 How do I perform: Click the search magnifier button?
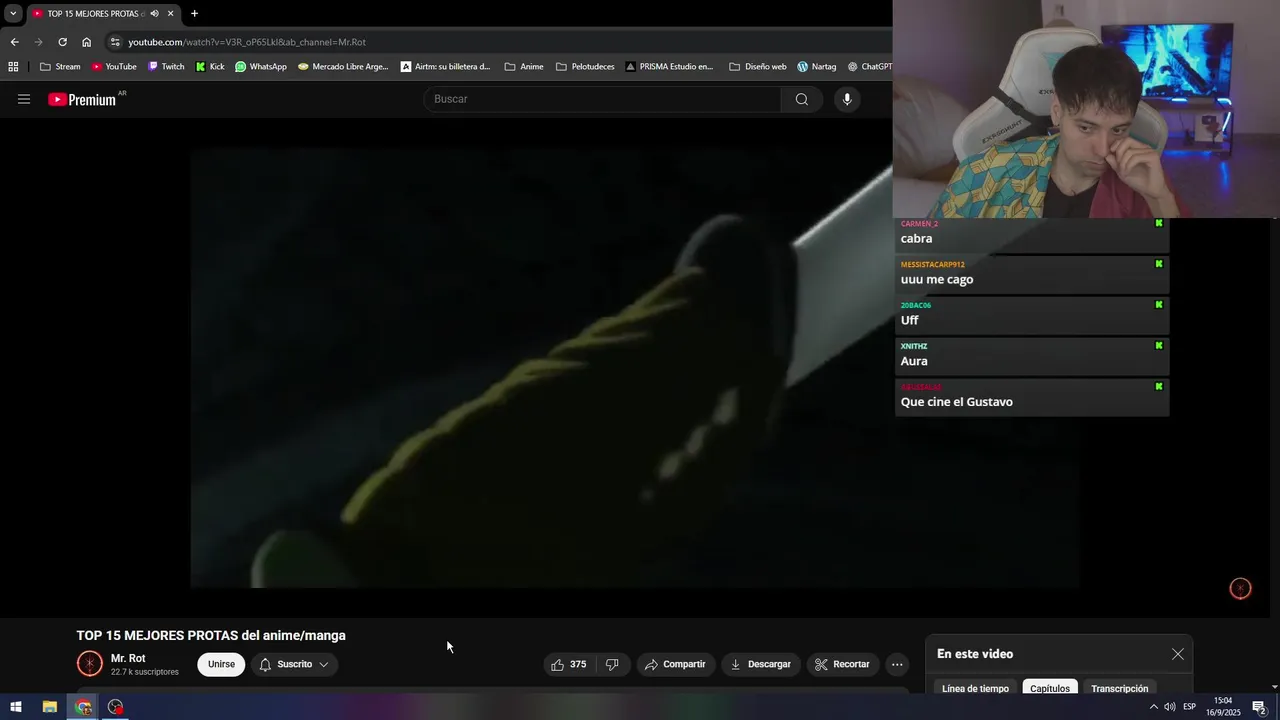[802, 99]
